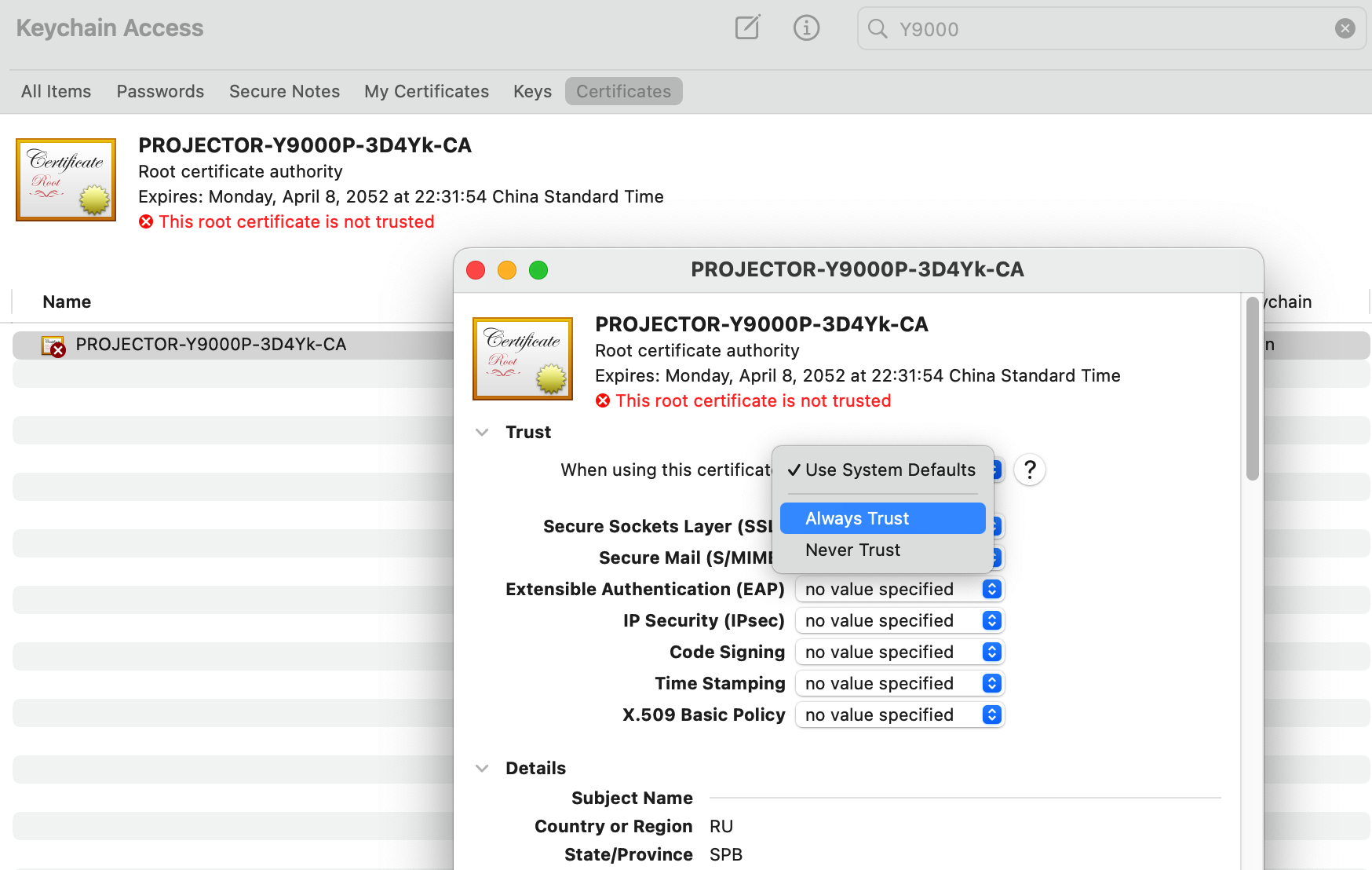This screenshot has width=1372, height=870.
Task: Select PROJECTOR-Y9000P-3D4Yk-CA in the certificate list
Action: tap(210, 344)
